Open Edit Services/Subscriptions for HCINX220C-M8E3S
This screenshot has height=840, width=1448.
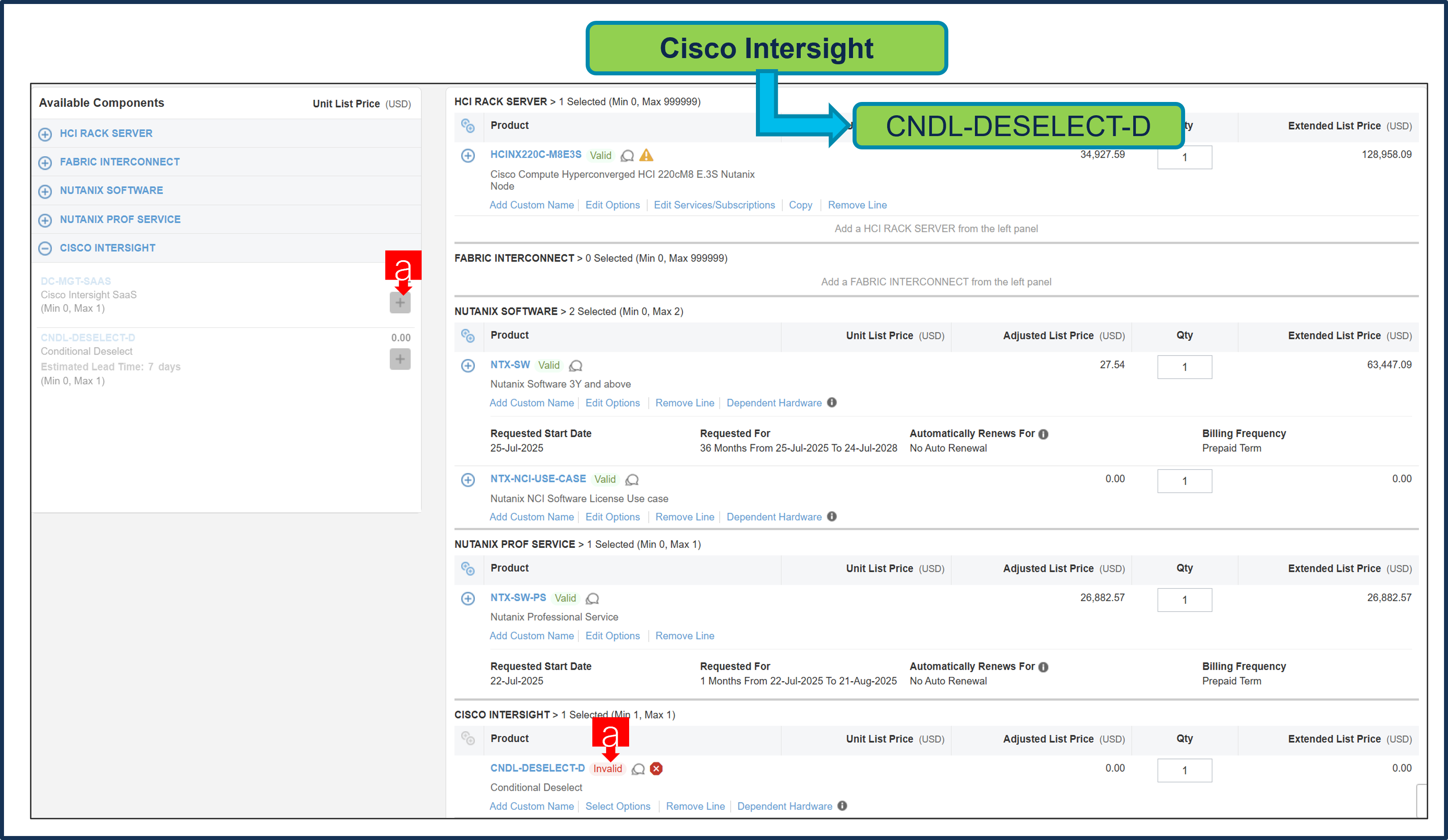pyautogui.click(x=714, y=205)
